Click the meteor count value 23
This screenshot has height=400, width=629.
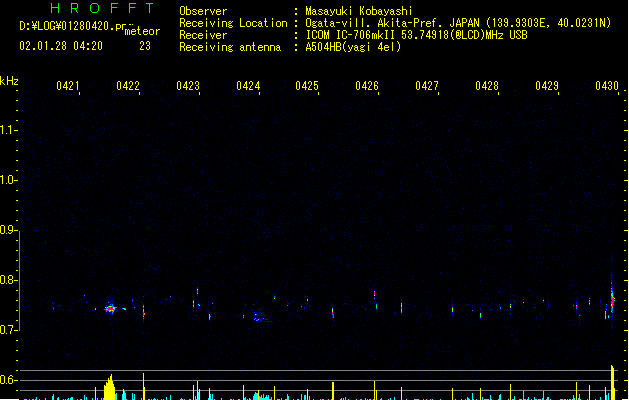click(x=145, y=46)
